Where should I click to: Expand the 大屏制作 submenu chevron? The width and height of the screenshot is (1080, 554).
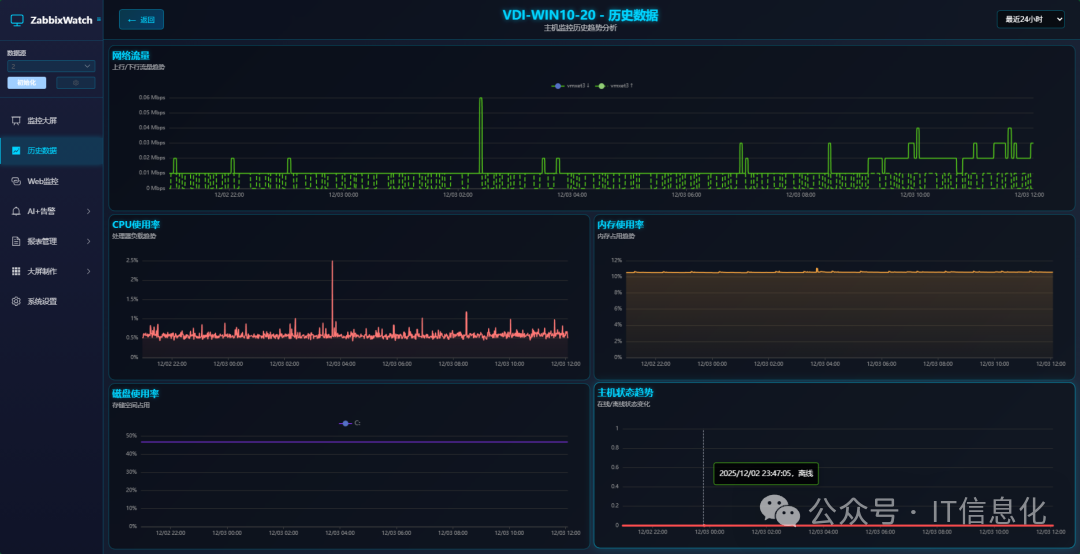tap(89, 271)
